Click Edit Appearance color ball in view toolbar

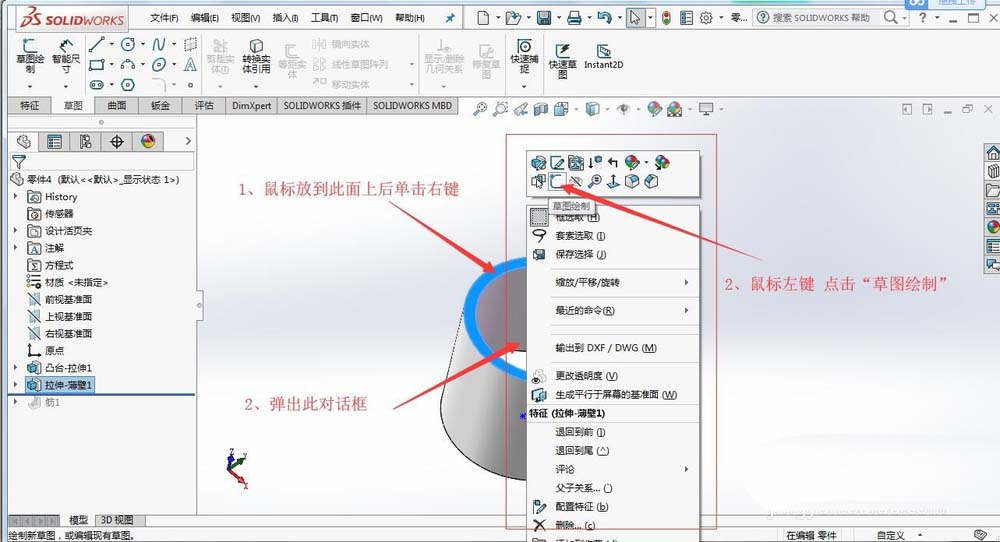click(x=654, y=109)
